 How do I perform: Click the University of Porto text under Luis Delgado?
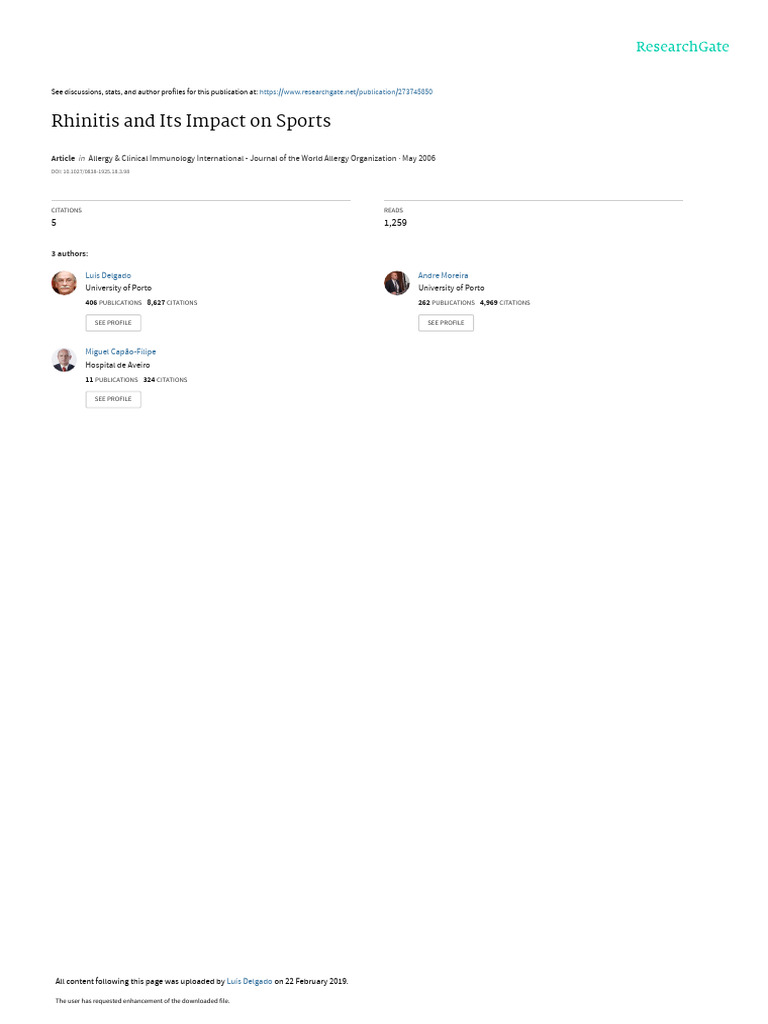(x=118, y=288)
